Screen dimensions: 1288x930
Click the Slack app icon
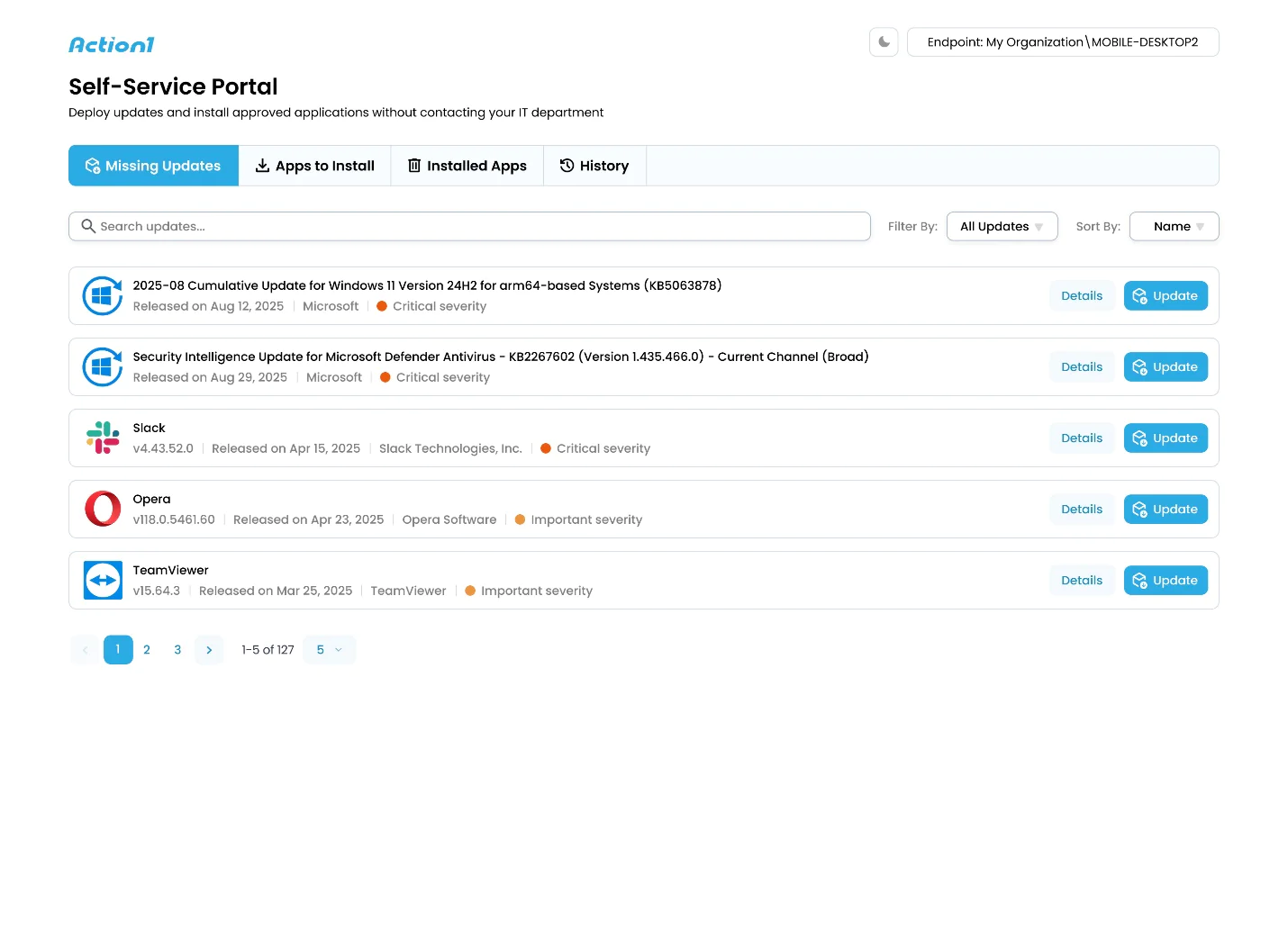click(103, 438)
